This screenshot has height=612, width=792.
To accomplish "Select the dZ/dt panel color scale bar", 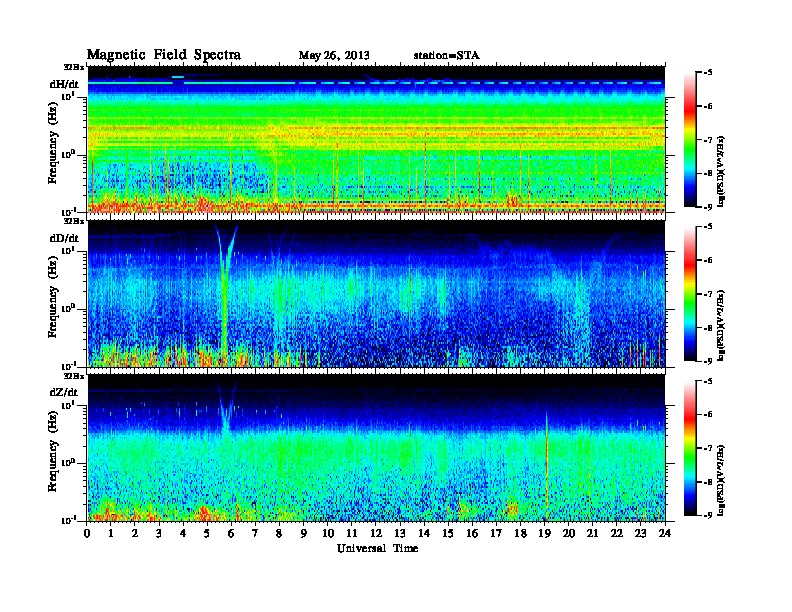I will coord(690,448).
